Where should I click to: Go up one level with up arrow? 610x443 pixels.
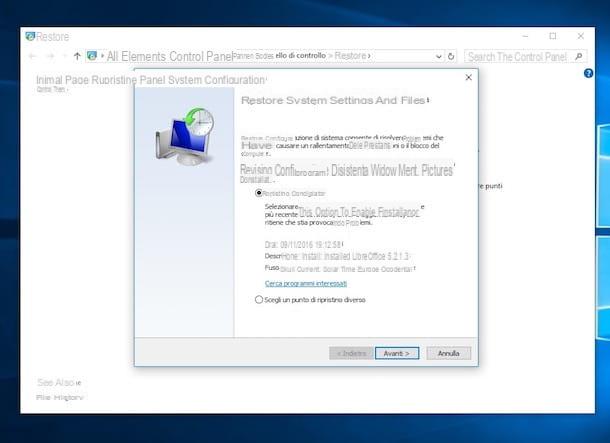pyautogui.click(x=77, y=56)
